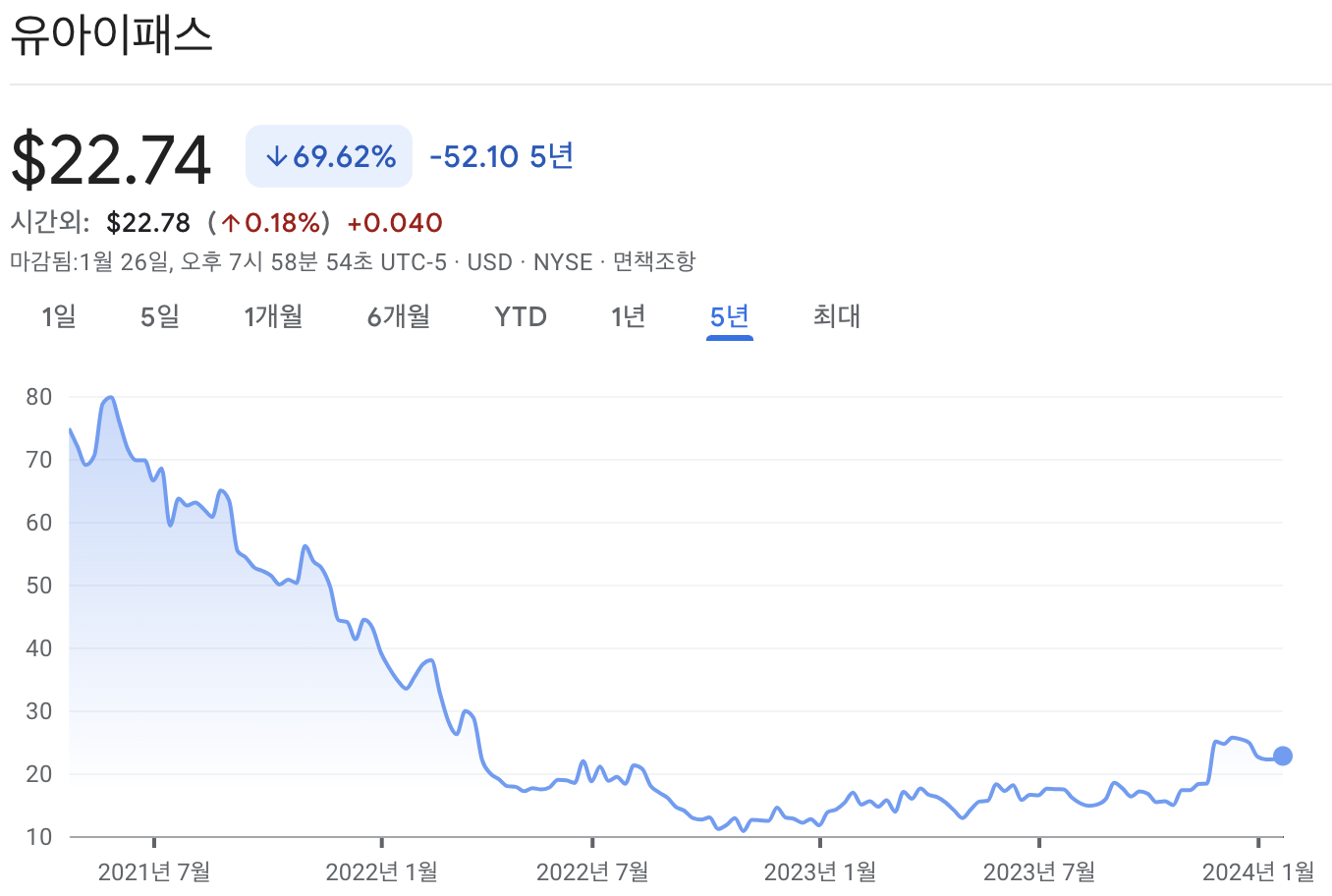Open the 최대 maximum range view

[836, 316]
